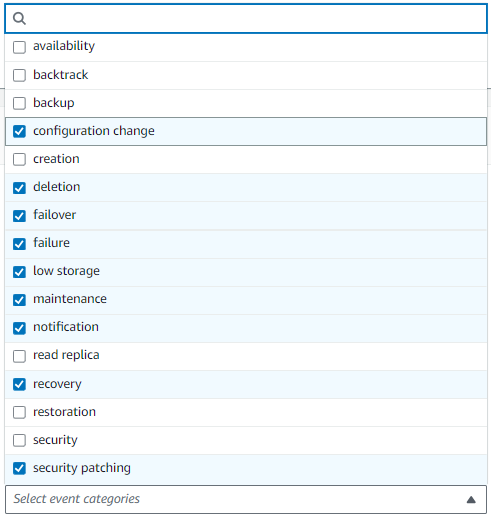Image resolution: width=491 pixels, height=515 pixels.
Task: Uncheck the notification checkbox
Action: (19, 328)
